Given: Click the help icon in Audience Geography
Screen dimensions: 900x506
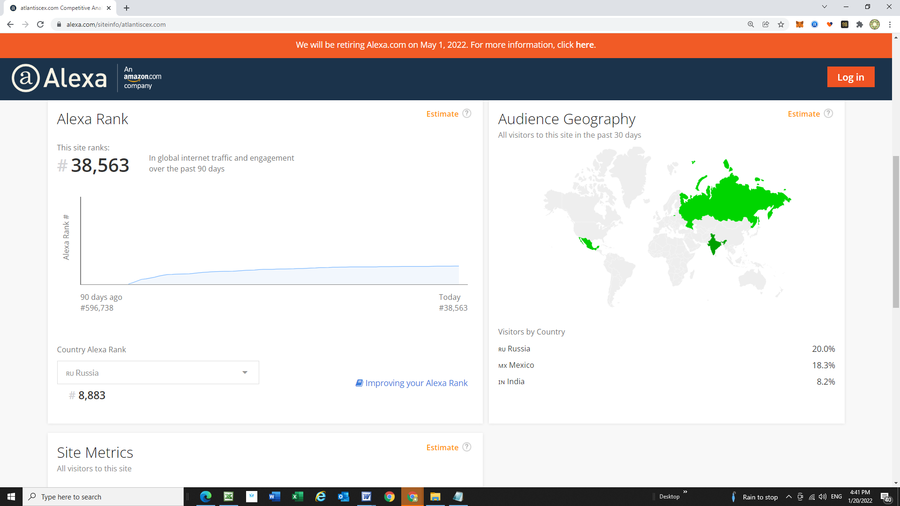Looking at the screenshot, I should coord(828,114).
